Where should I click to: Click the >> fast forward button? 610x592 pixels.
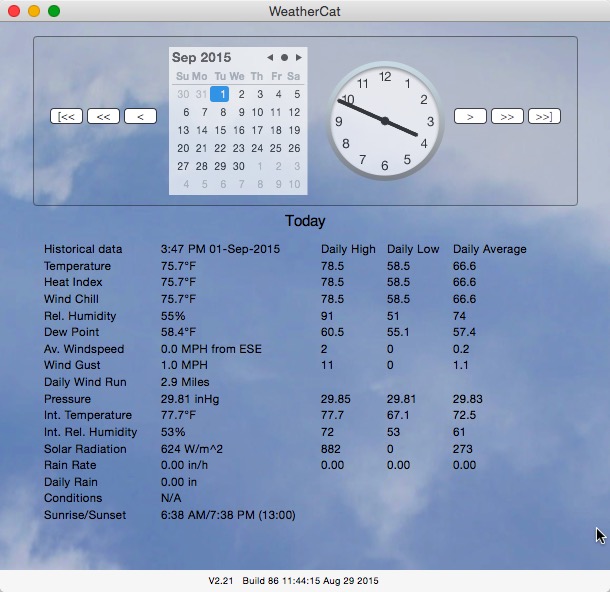[507, 116]
